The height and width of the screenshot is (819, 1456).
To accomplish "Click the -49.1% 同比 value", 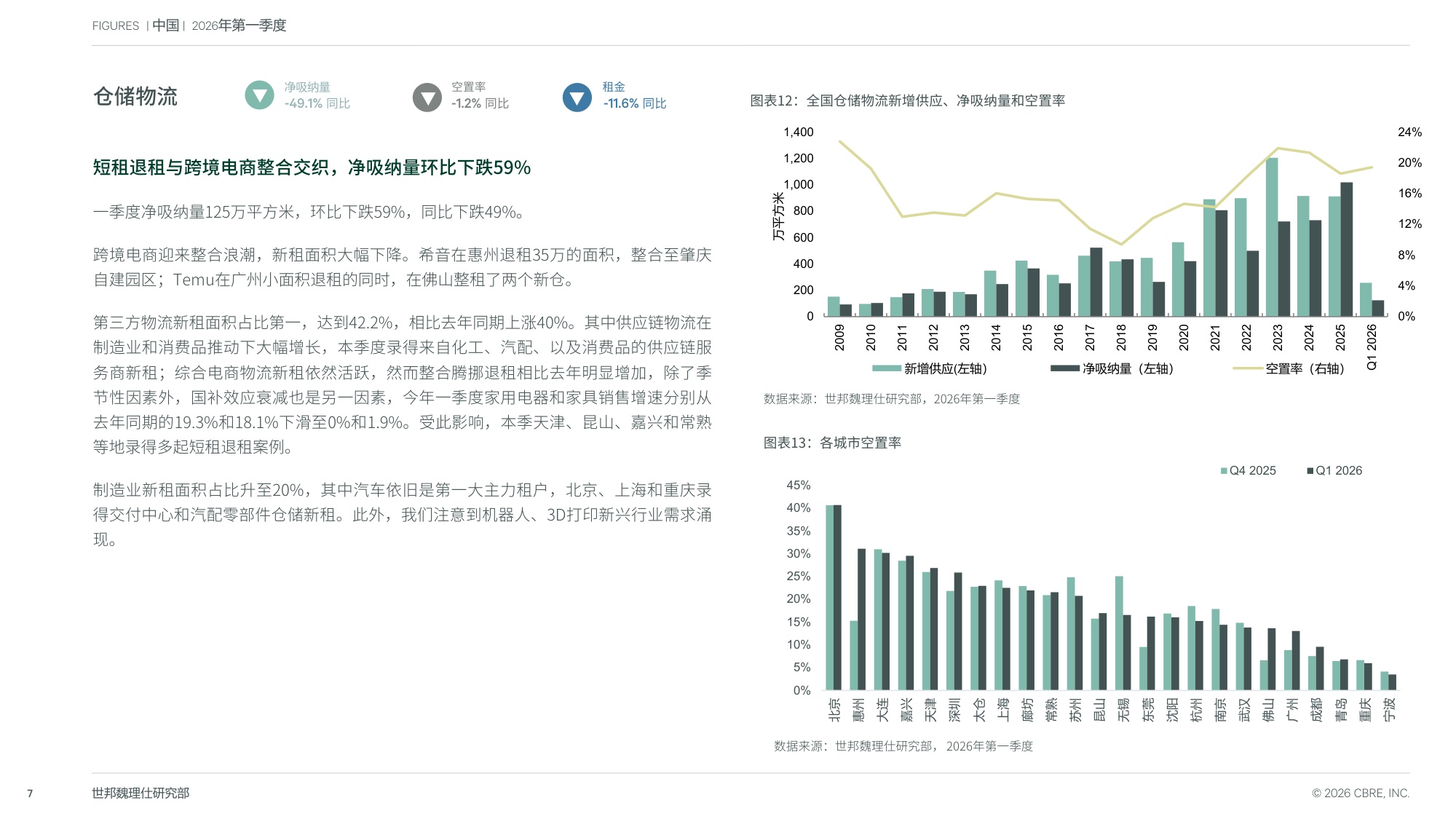I will 317,103.
